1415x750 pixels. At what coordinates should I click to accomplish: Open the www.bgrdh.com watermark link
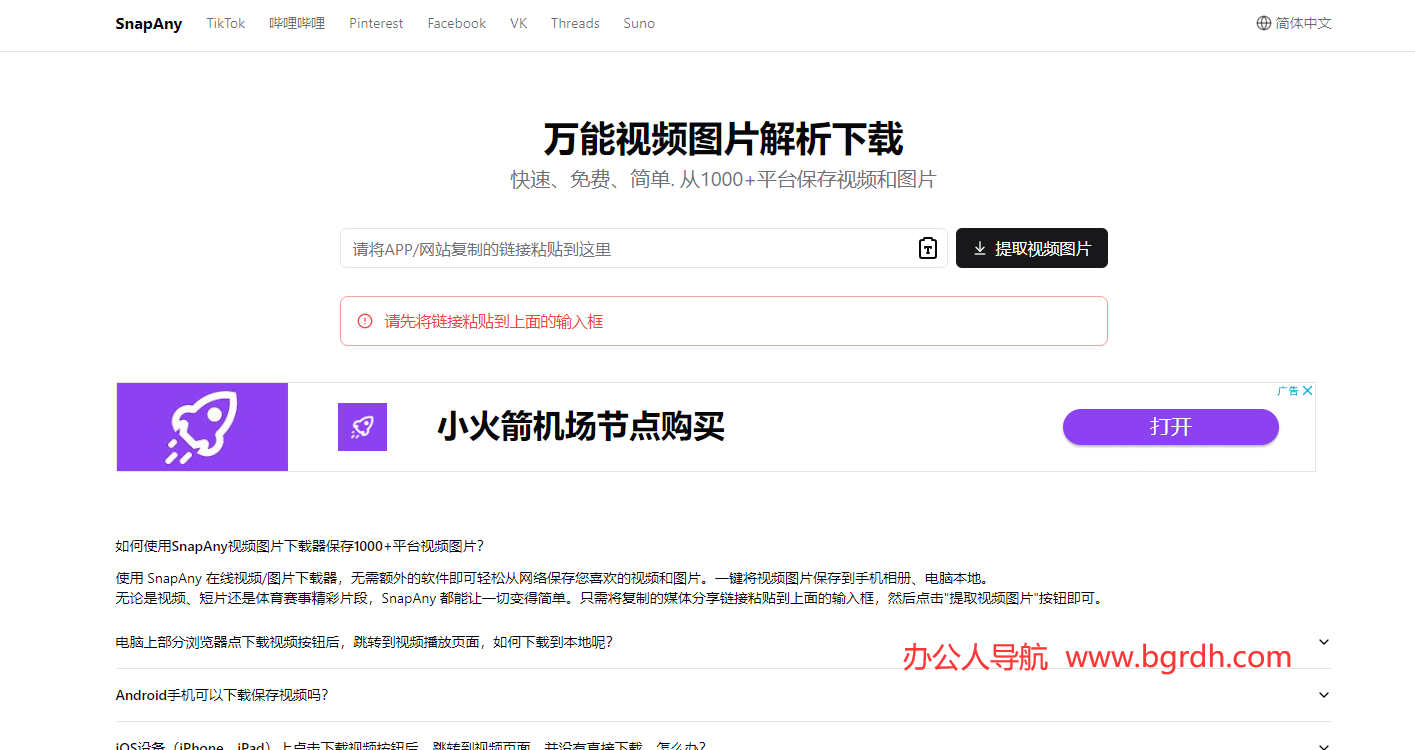click(x=1178, y=657)
